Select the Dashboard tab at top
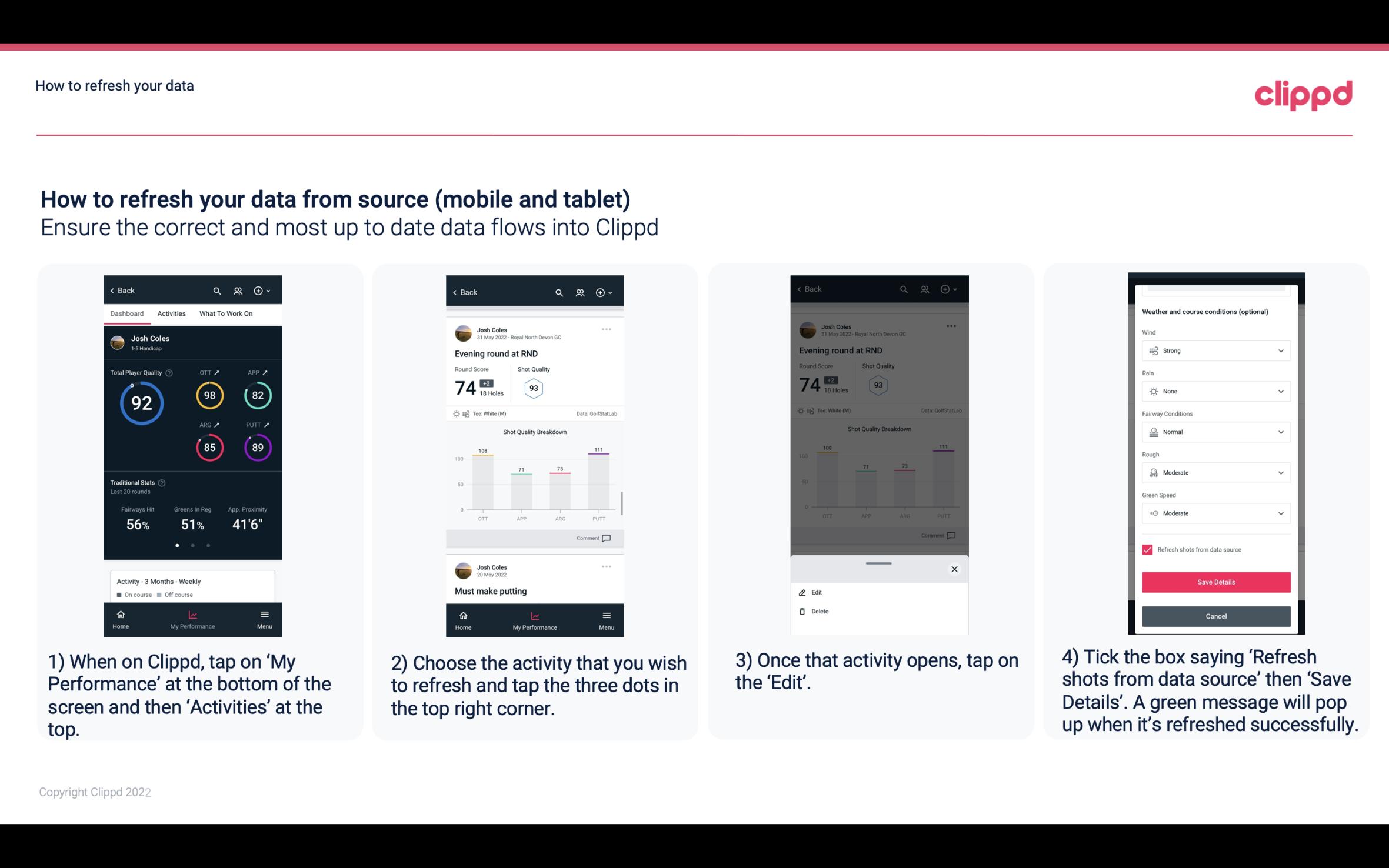The width and height of the screenshot is (1389, 868). pyautogui.click(x=127, y=313)
